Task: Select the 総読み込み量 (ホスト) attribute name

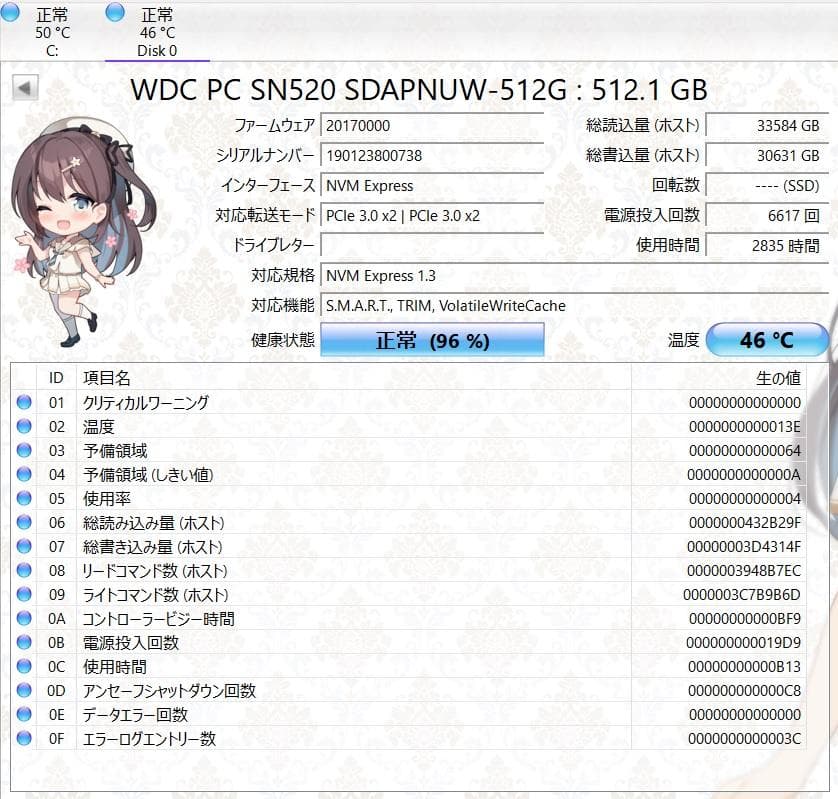Action: (x=153, y=523)
